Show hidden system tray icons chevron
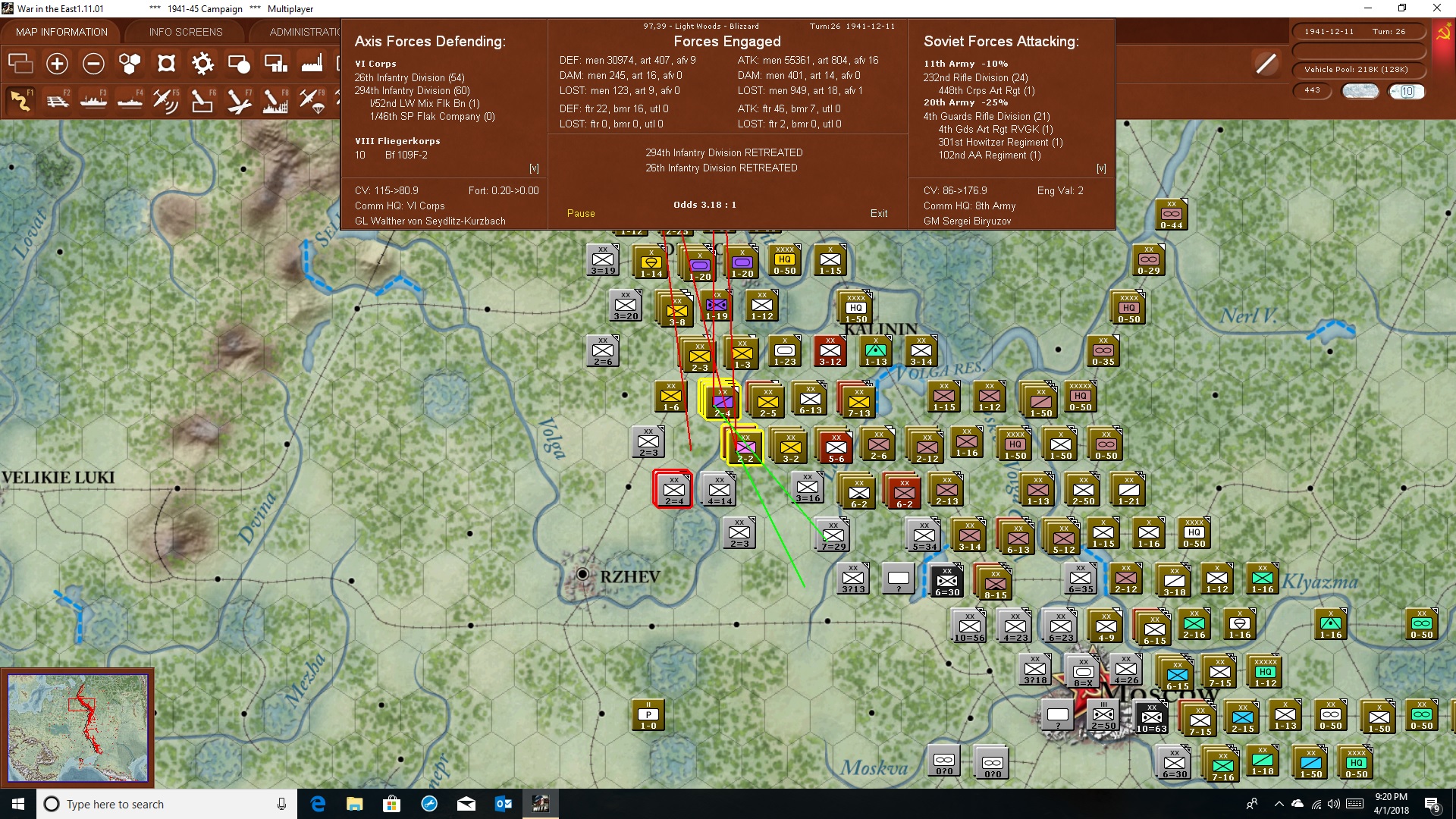 point(1279,804)
